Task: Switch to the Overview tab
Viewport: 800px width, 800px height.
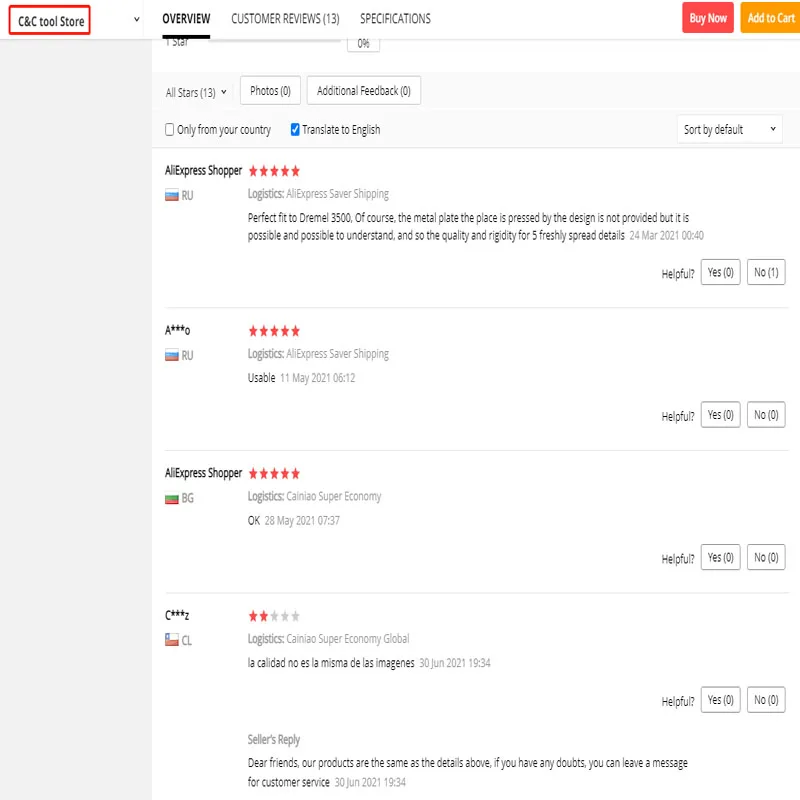Action: [x=186, y=19]
